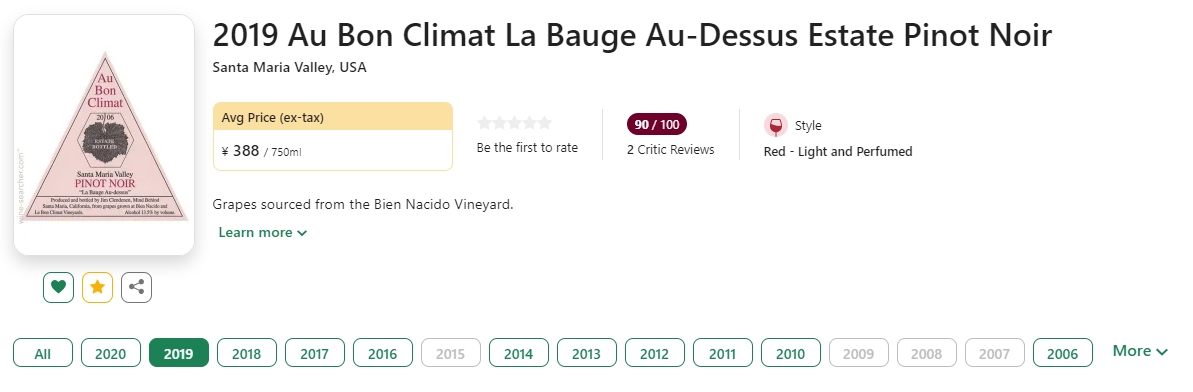Image resolution: width=1193 pixels, height=392 pixels.
Task: Open Red - Light and Perfumed style
Action: [x=838, y=151]
